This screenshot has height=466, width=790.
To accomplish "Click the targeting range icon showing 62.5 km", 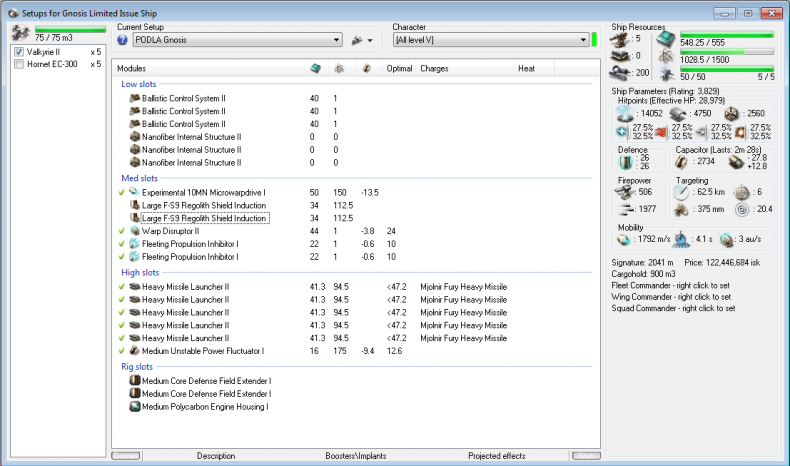I will [x=681, y=192].
